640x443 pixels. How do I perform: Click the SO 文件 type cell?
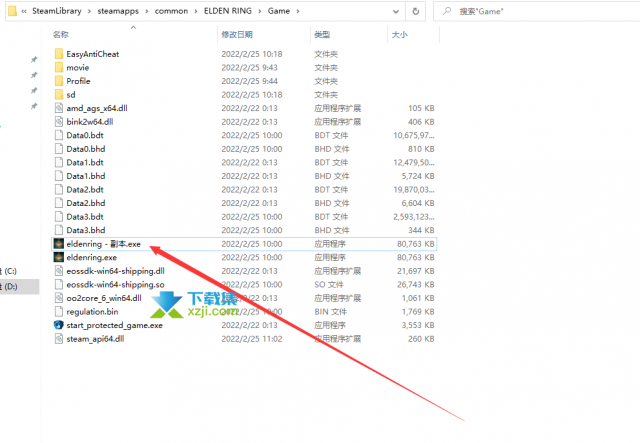(329, 284)
